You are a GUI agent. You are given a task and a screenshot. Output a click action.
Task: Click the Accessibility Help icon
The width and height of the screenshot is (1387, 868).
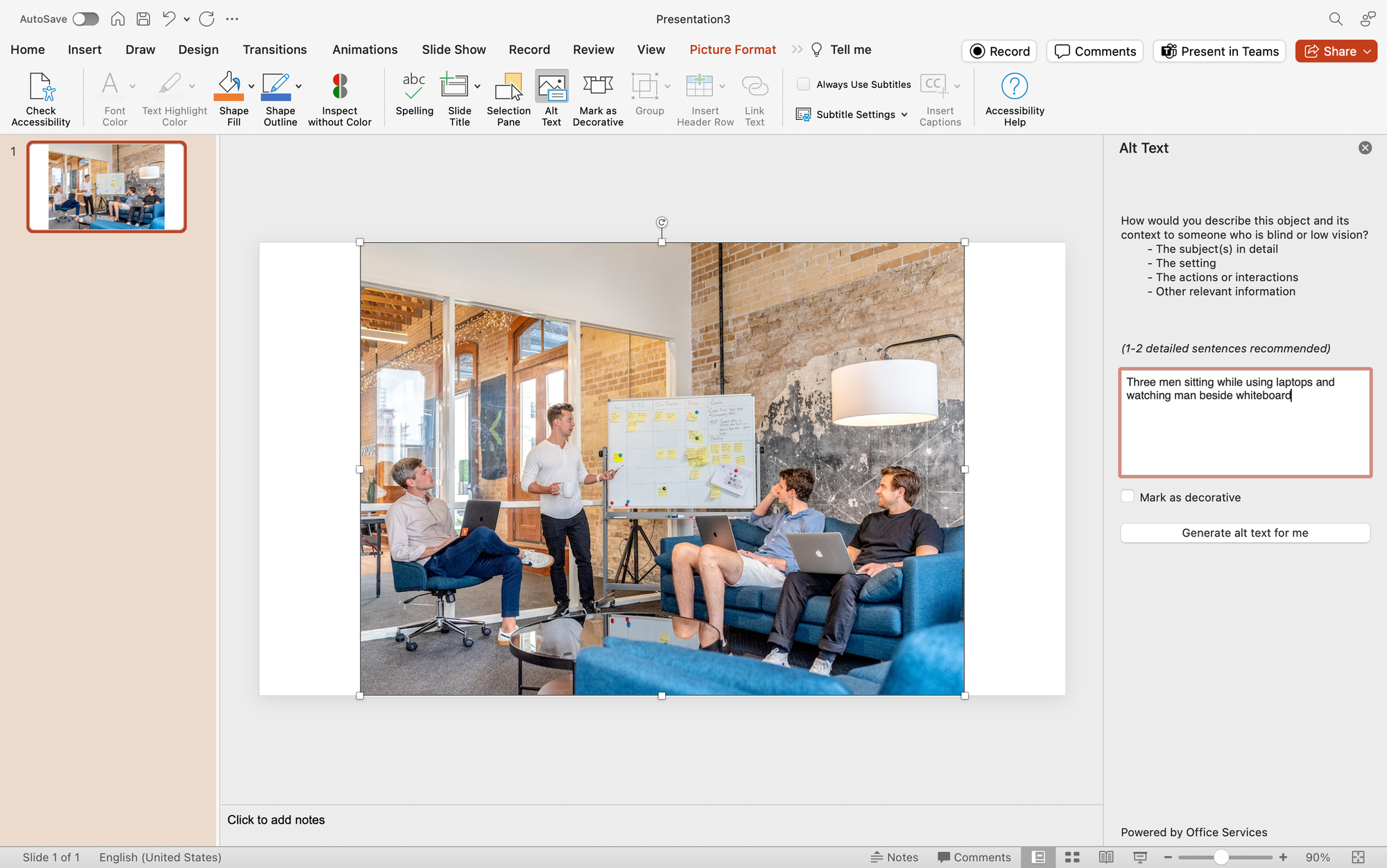click(x=1015, y=98)
